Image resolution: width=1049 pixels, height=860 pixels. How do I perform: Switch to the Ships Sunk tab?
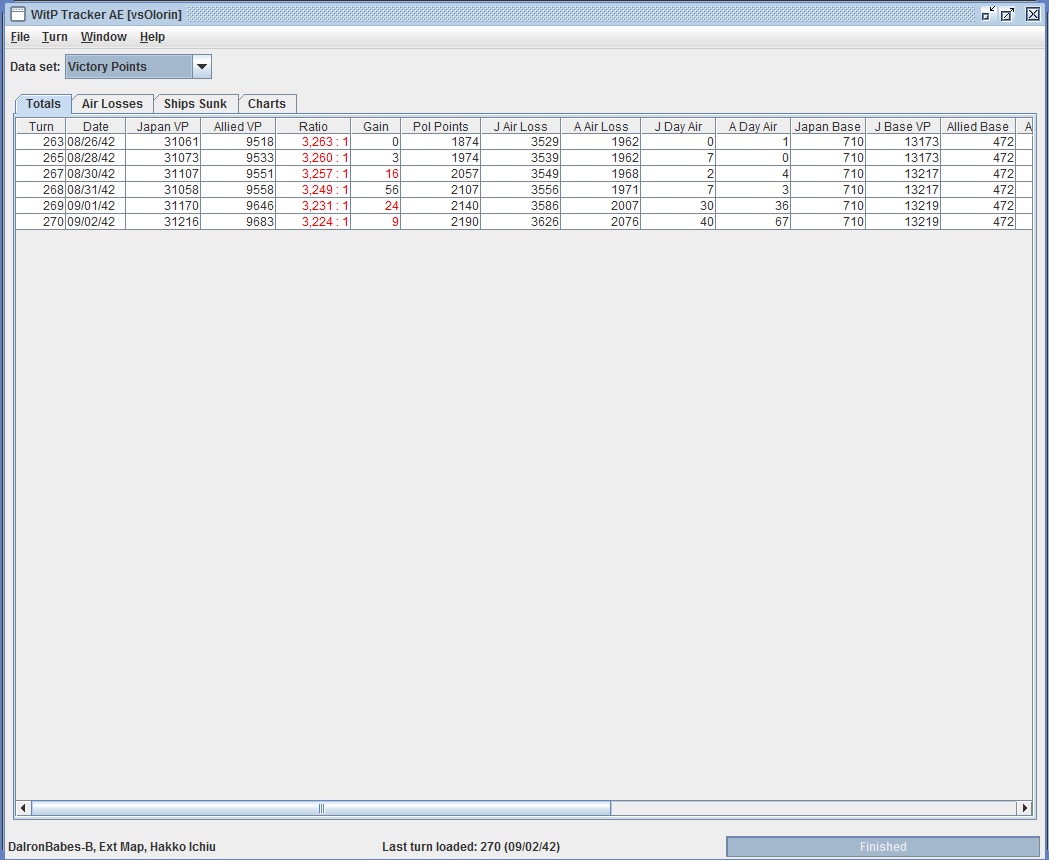[x=195, y=104]
